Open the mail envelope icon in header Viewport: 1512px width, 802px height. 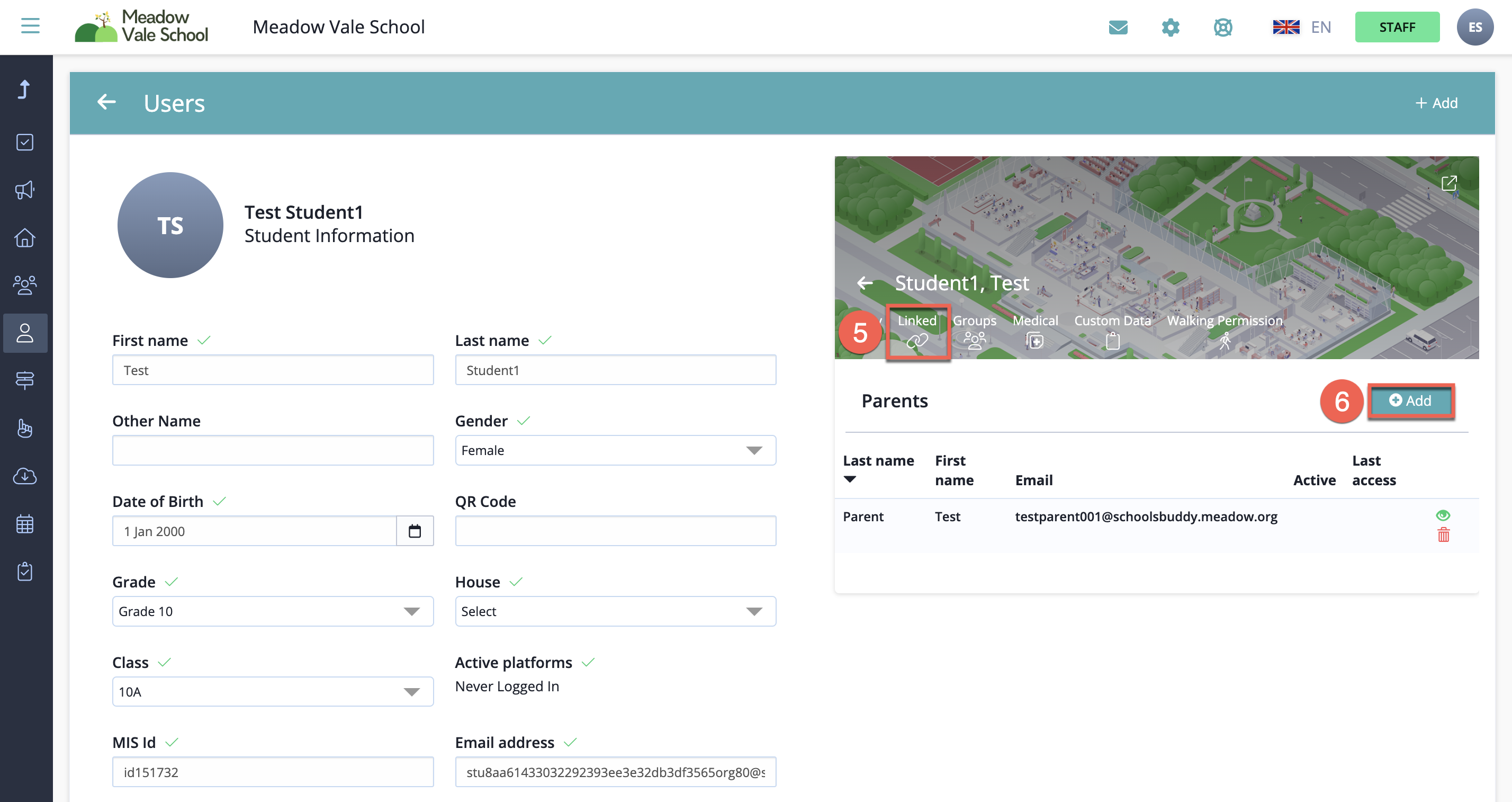click(1118, 27)
